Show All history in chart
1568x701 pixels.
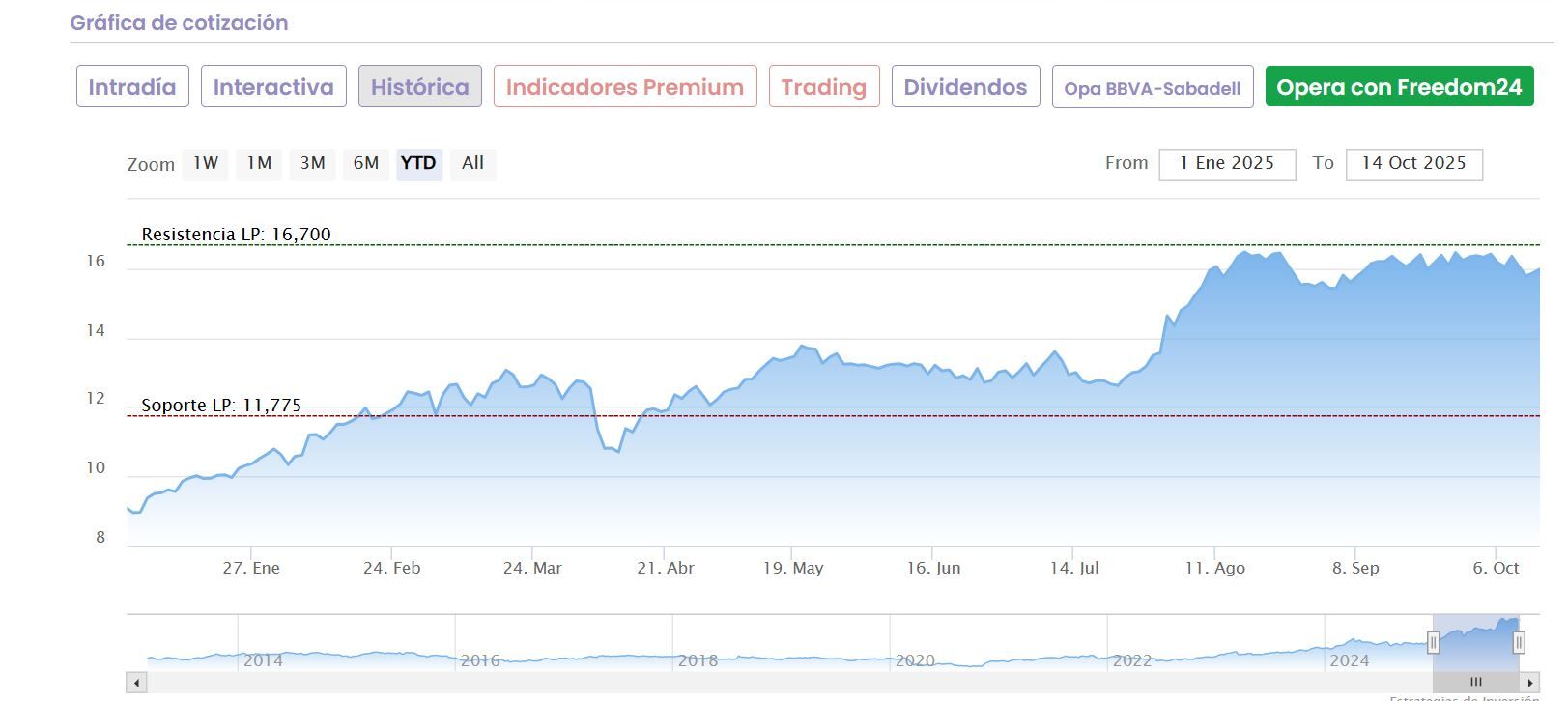[472, 163]
